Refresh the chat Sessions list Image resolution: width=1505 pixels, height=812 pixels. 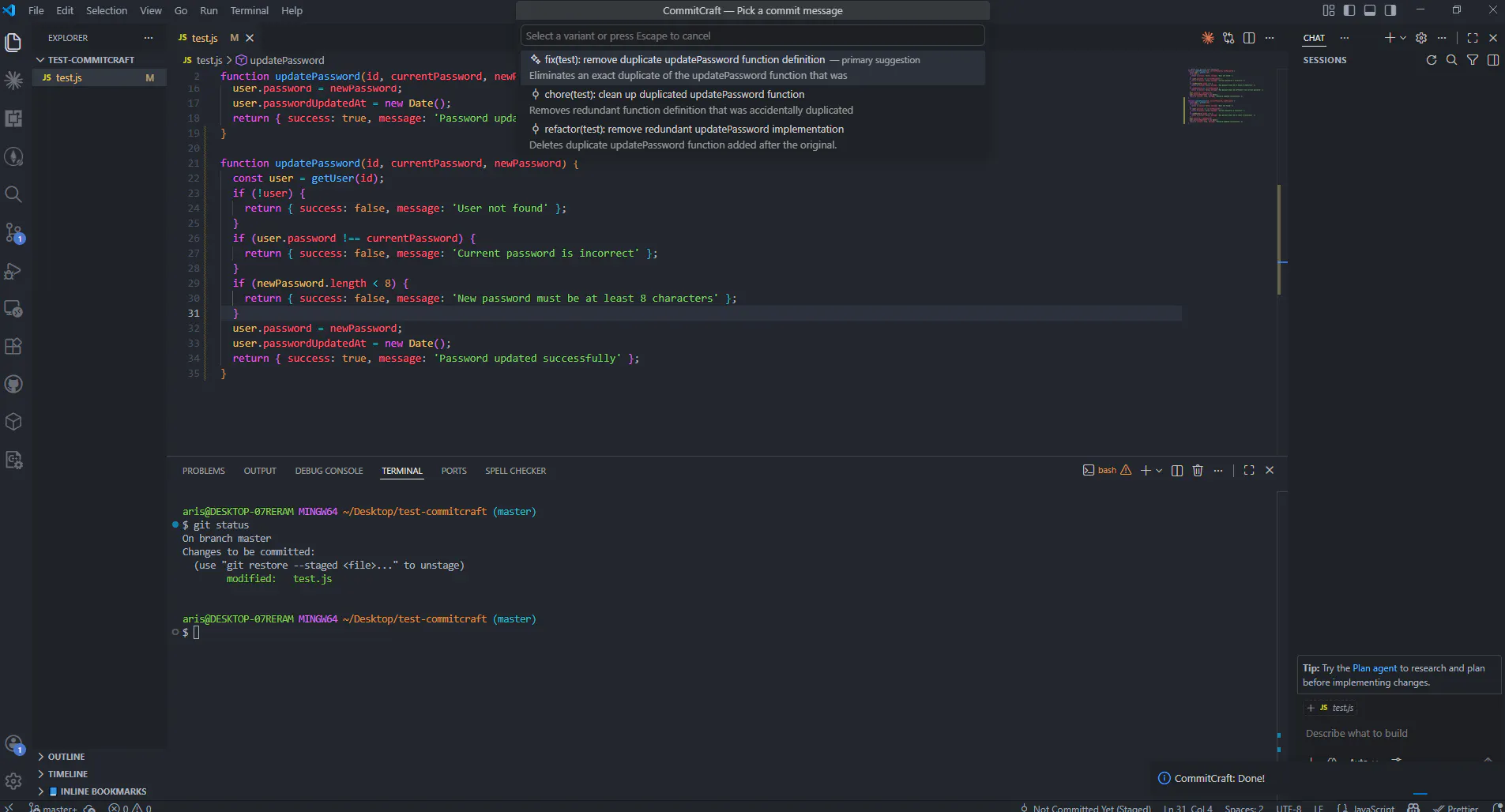[x=1431, y=60]
